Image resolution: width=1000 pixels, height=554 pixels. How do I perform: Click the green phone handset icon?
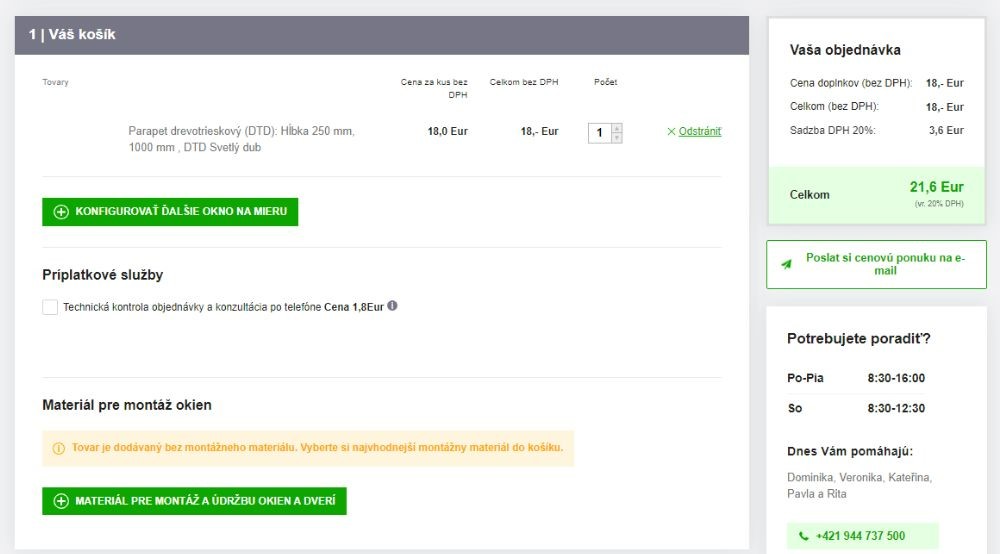click(803, 536)
